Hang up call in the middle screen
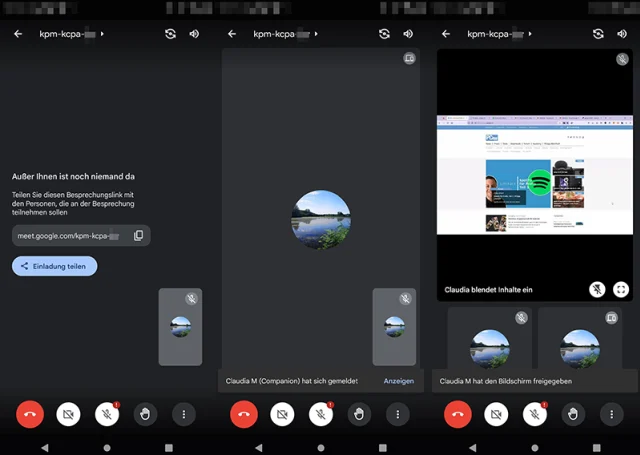This screenshot has width=640, height=455. point(244,414)
